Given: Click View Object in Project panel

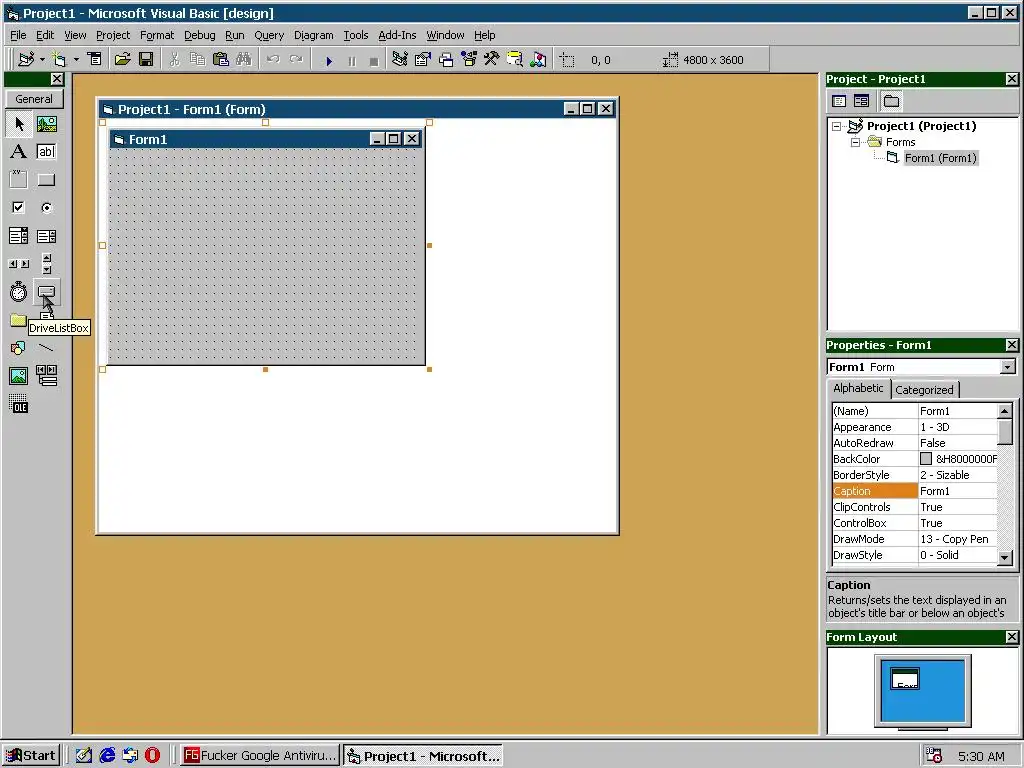Looking at the screenshot, I should [861, 101].
